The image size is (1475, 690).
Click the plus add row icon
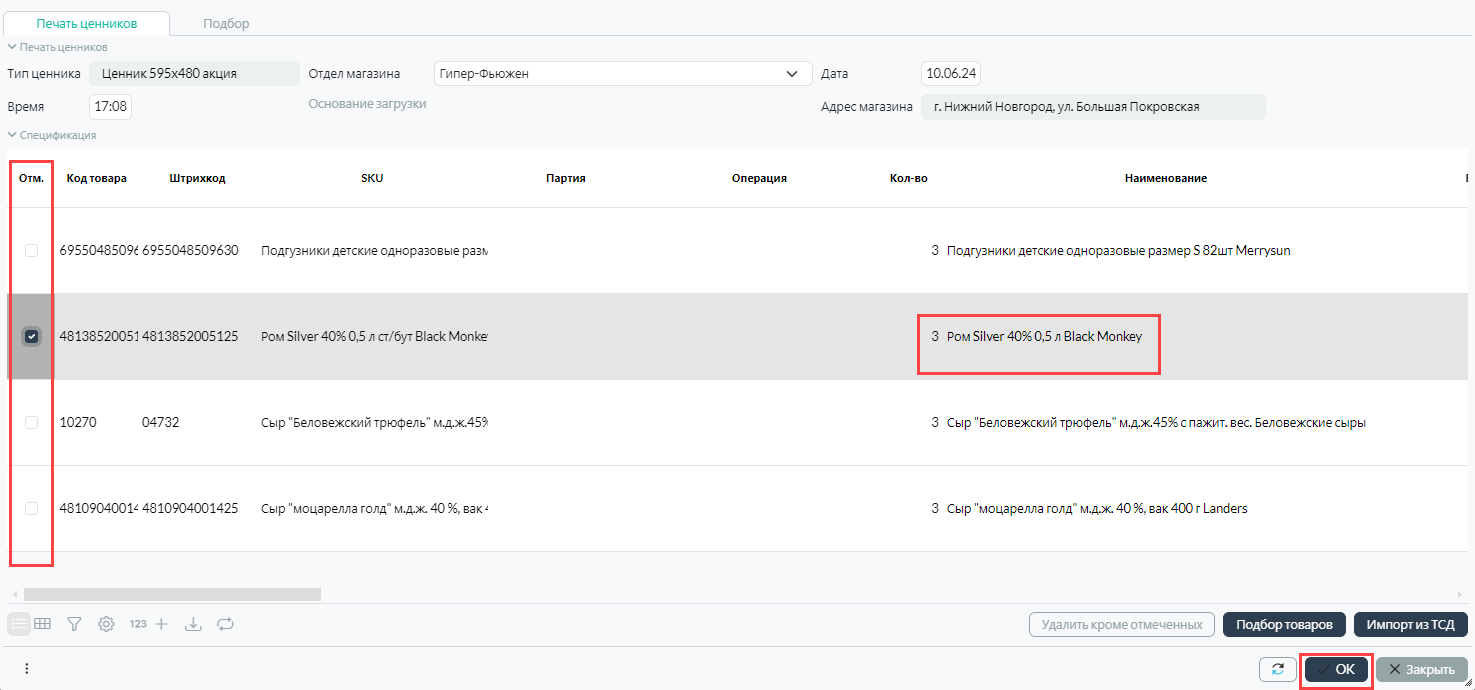point(162,624)
